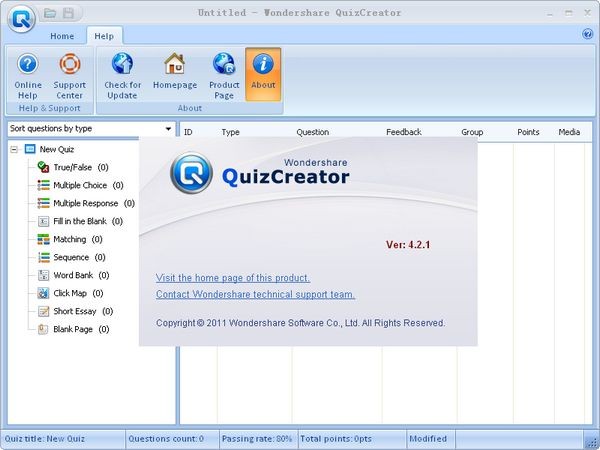Maximize the QuizCreator window
The image size is (600, 450).
click(x=569, y=13)
